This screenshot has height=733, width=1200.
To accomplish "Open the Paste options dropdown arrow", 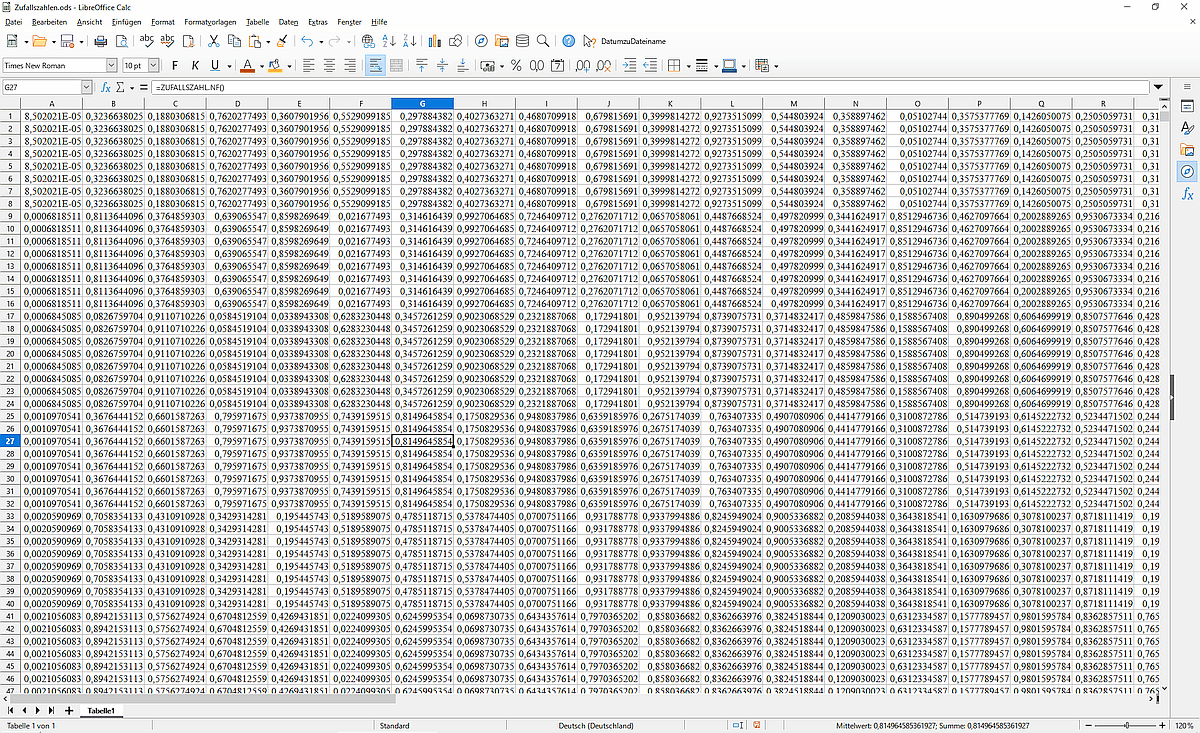I will tap(268, 42).
